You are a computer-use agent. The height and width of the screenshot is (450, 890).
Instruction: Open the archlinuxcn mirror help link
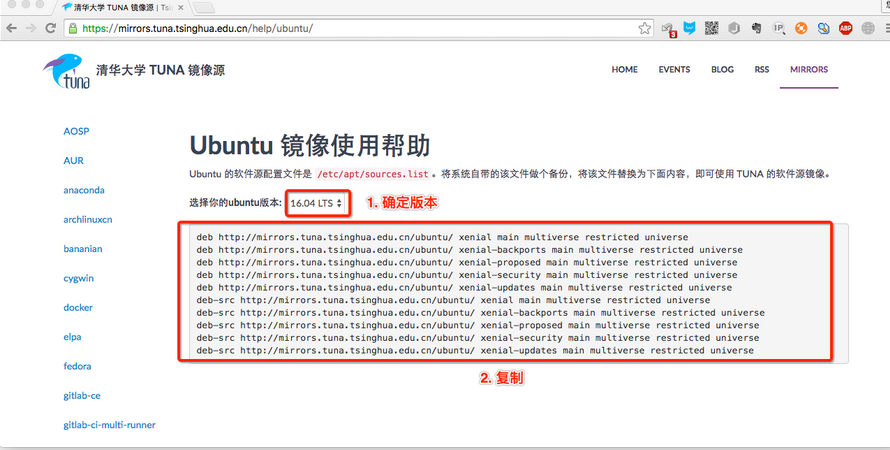pyautogui.click(x=87, y=220)
